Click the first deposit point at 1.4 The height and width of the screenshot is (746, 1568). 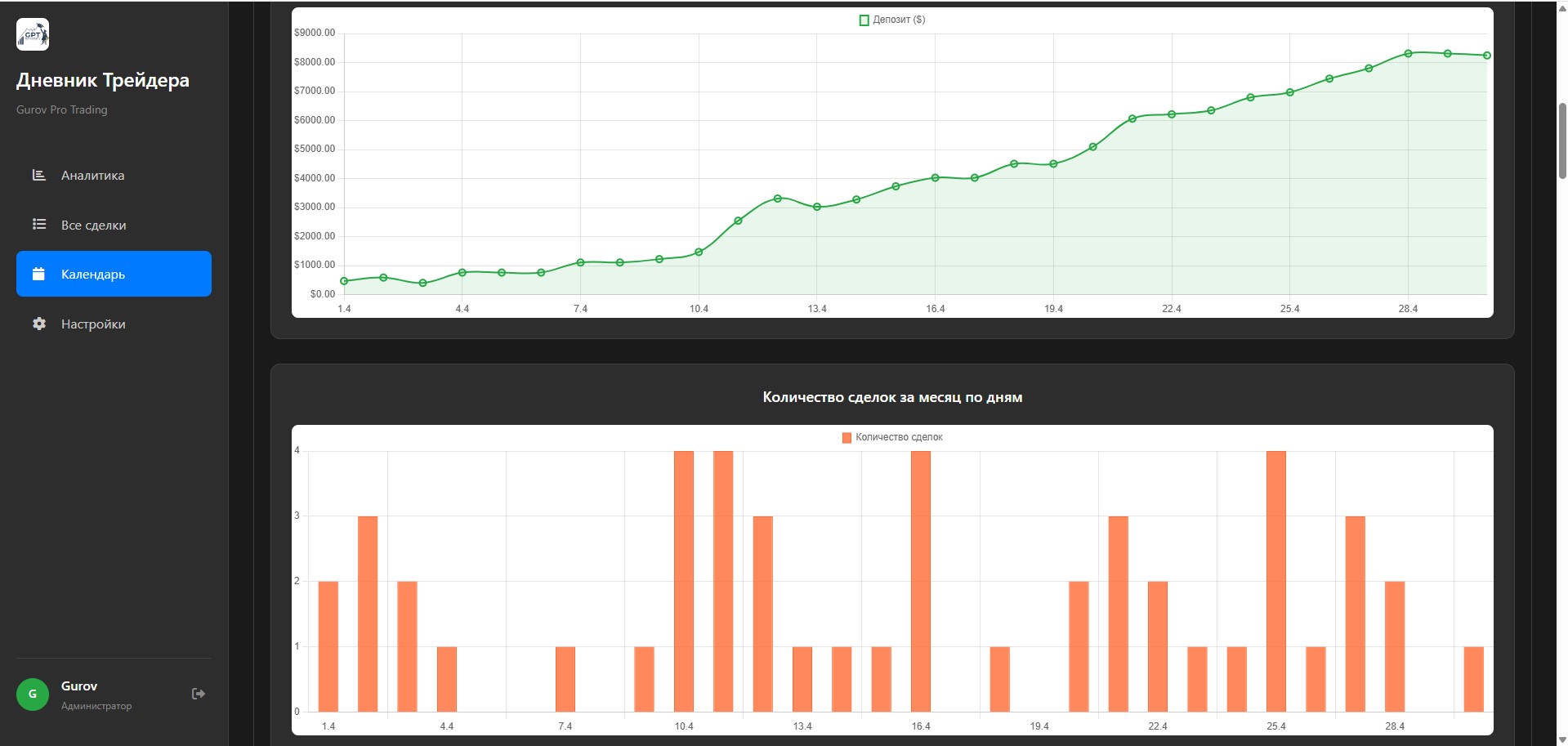(344, 281)
